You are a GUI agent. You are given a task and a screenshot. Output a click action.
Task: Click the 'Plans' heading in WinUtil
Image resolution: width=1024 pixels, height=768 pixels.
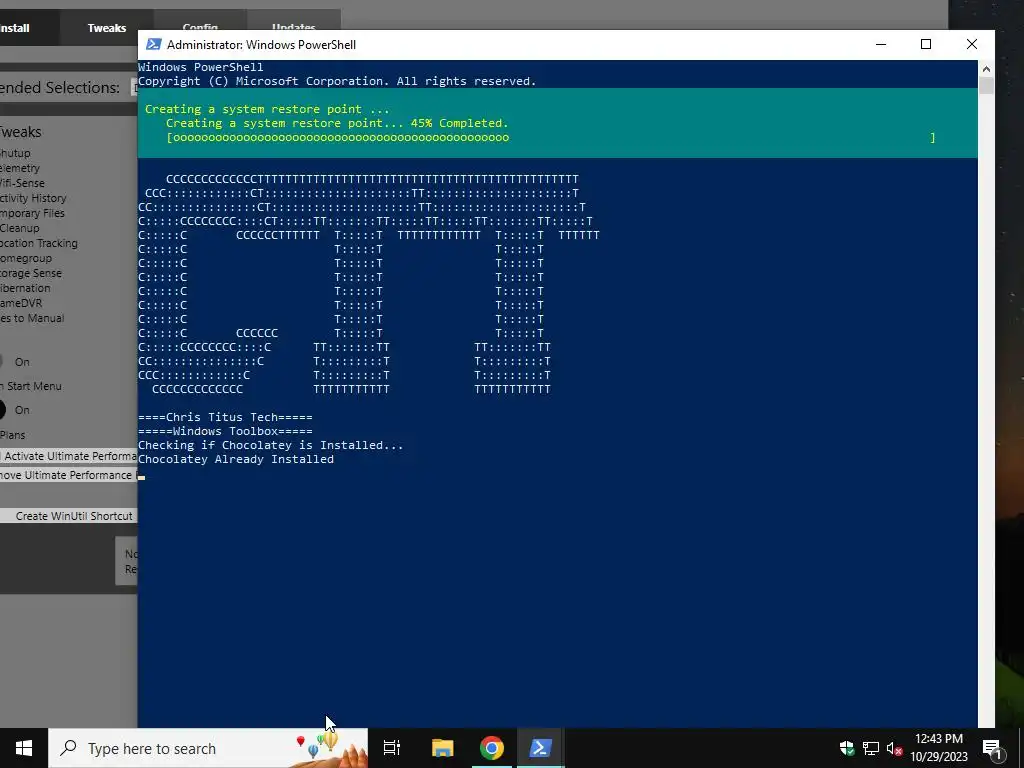click(x=12, y=435)
